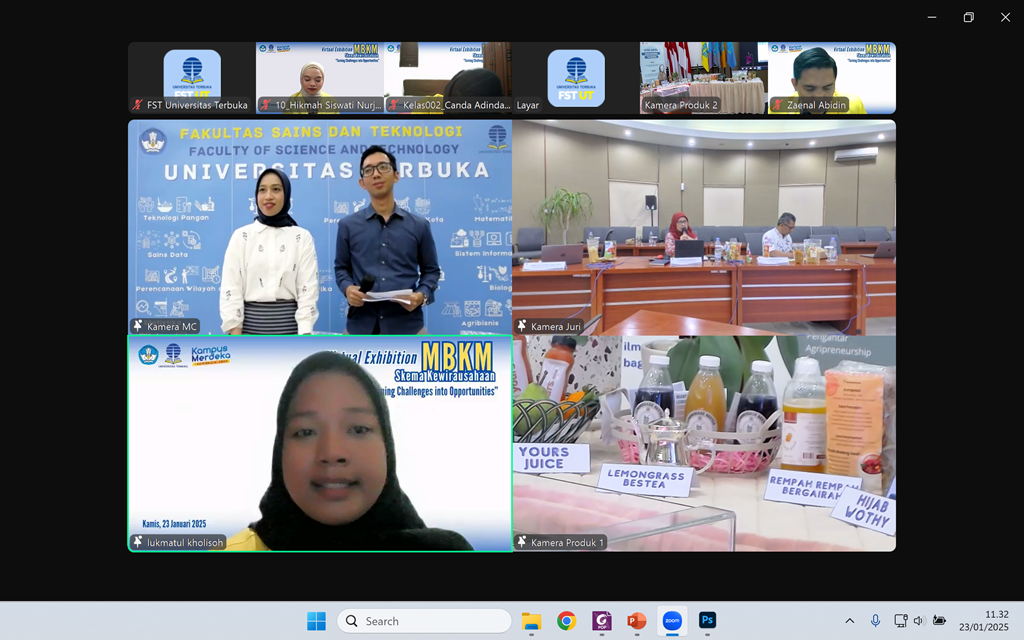The height and width of the screenshot is (640, 1024).
Task: Open the volume control in system tray
Action: pyautogui.click(x=919, y=621)
